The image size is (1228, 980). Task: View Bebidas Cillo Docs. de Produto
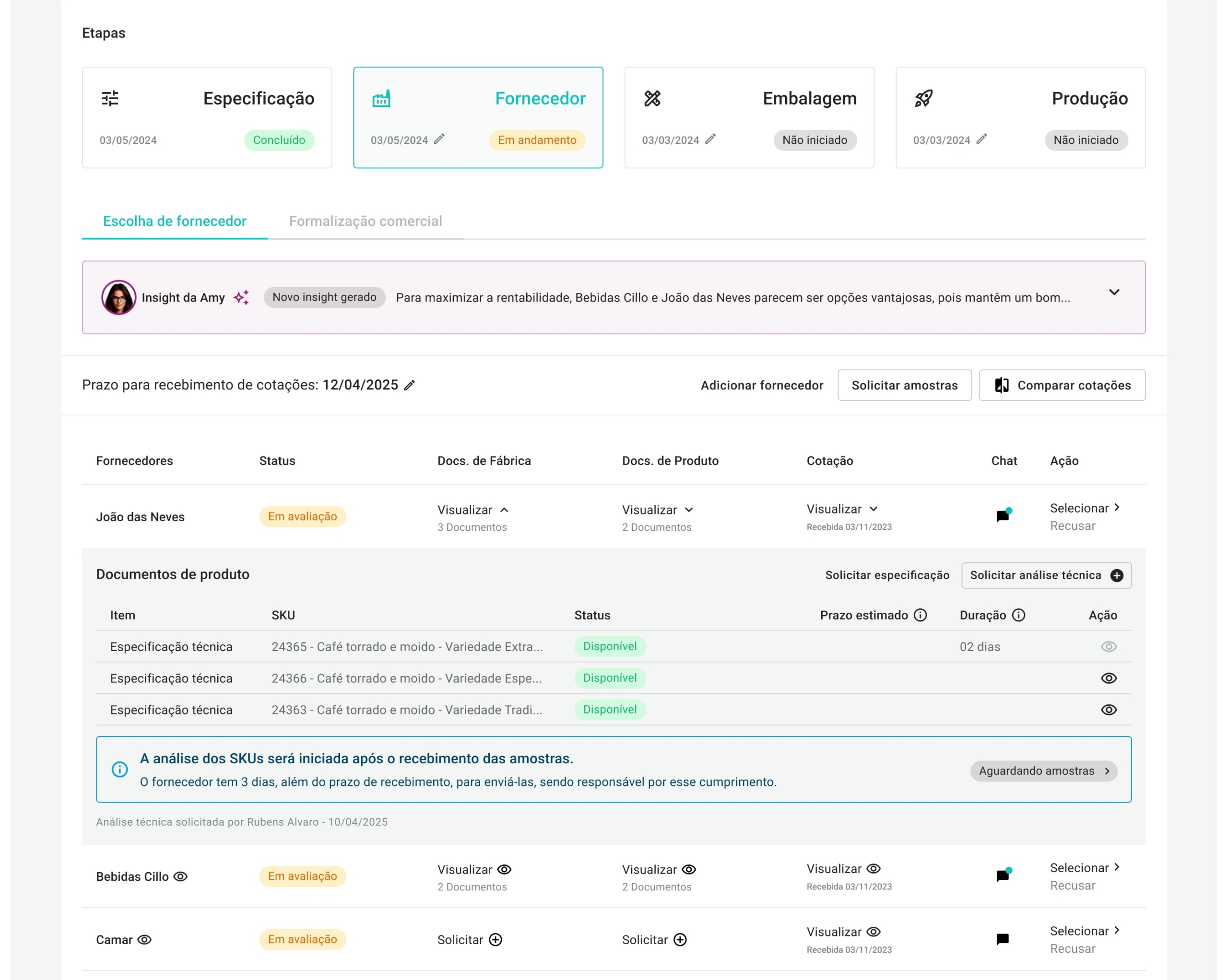point(659,870)
